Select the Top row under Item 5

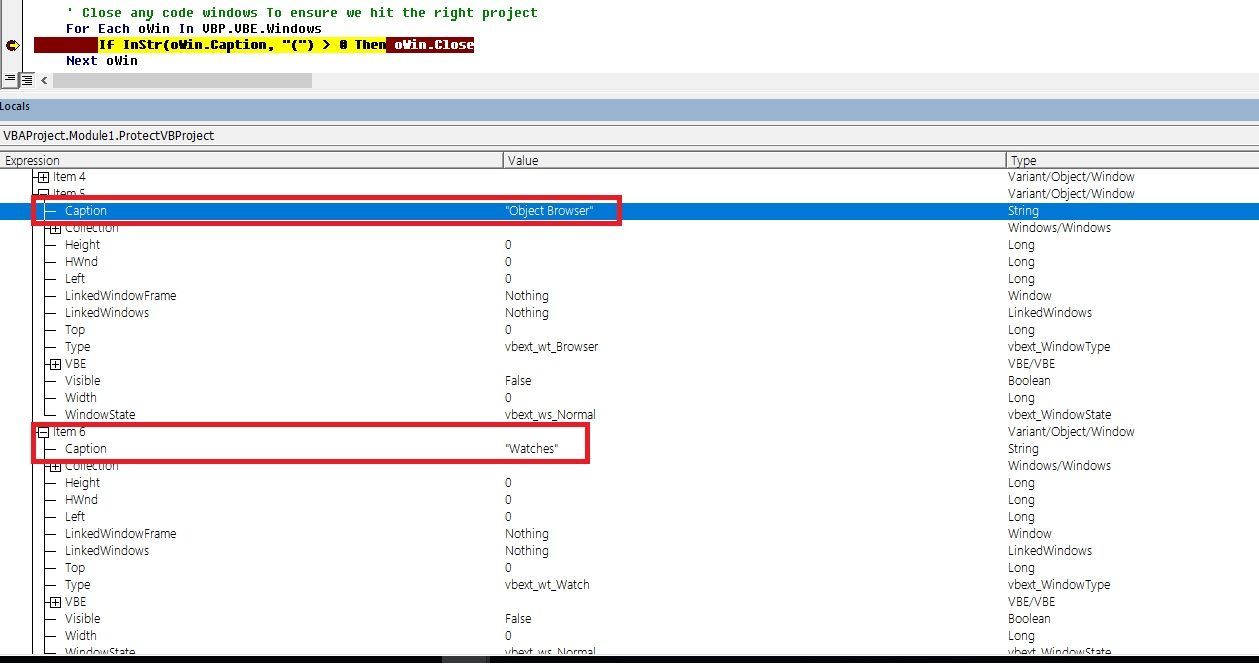point(629,330)
